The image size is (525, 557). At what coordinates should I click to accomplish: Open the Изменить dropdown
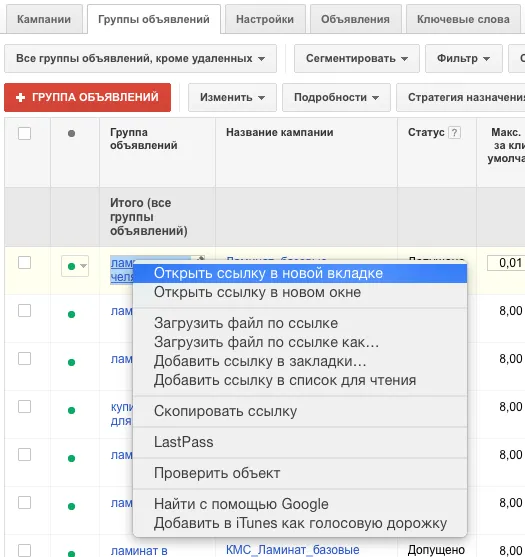pyautogui.click(x=232, y=97)
